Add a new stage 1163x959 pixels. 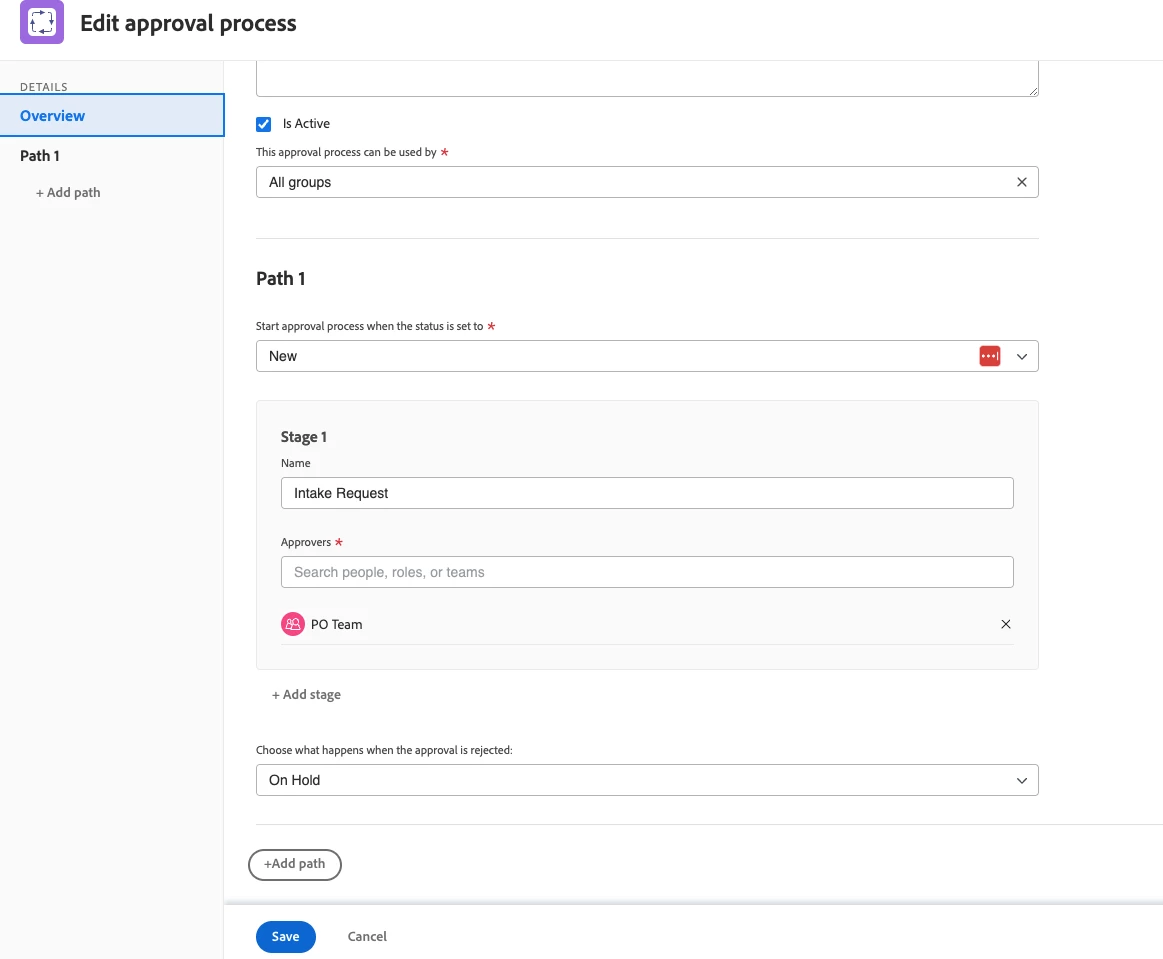click(x=306, y=694)
